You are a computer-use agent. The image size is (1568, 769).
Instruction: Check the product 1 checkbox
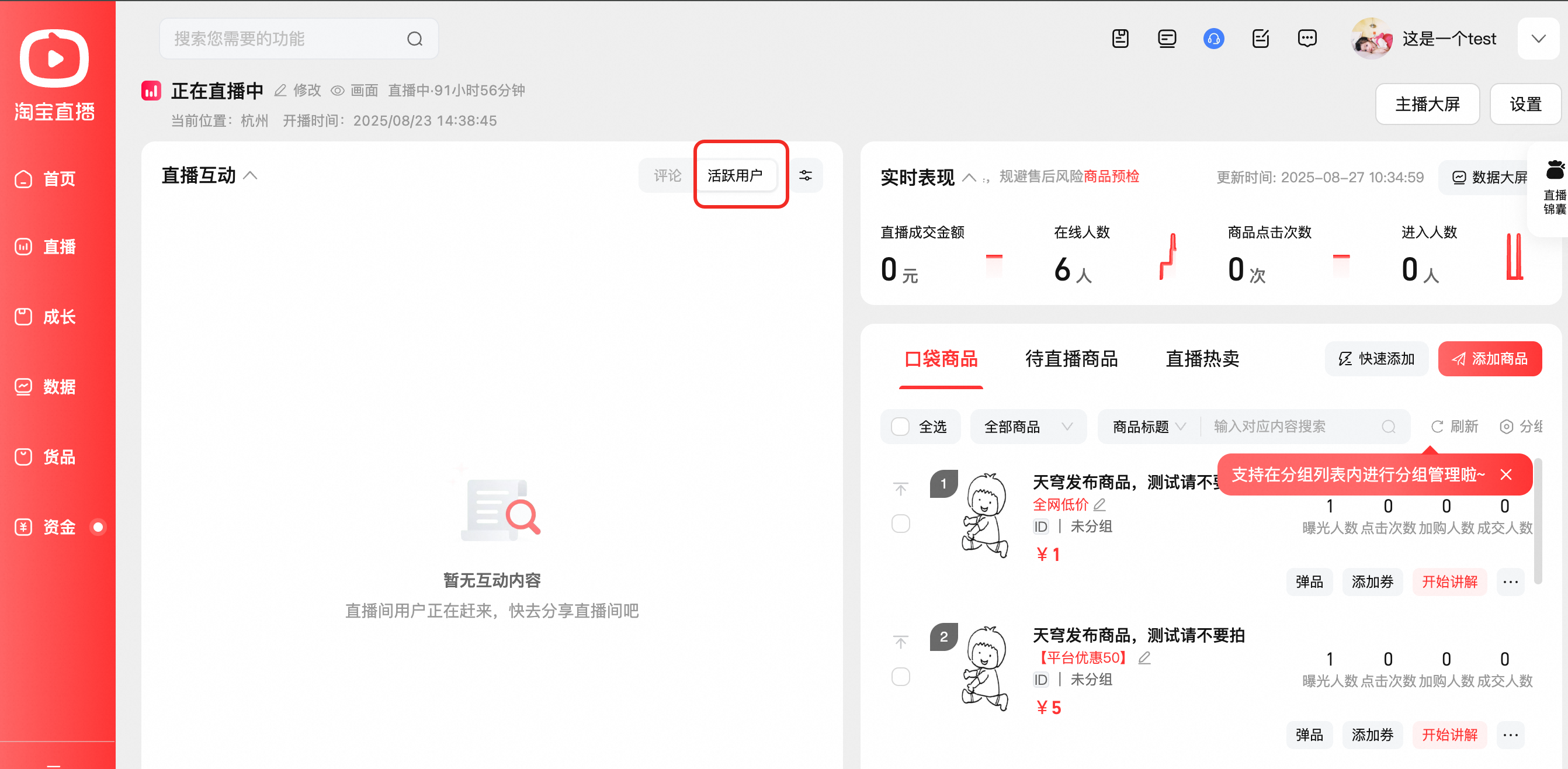[x=901, y=524]
